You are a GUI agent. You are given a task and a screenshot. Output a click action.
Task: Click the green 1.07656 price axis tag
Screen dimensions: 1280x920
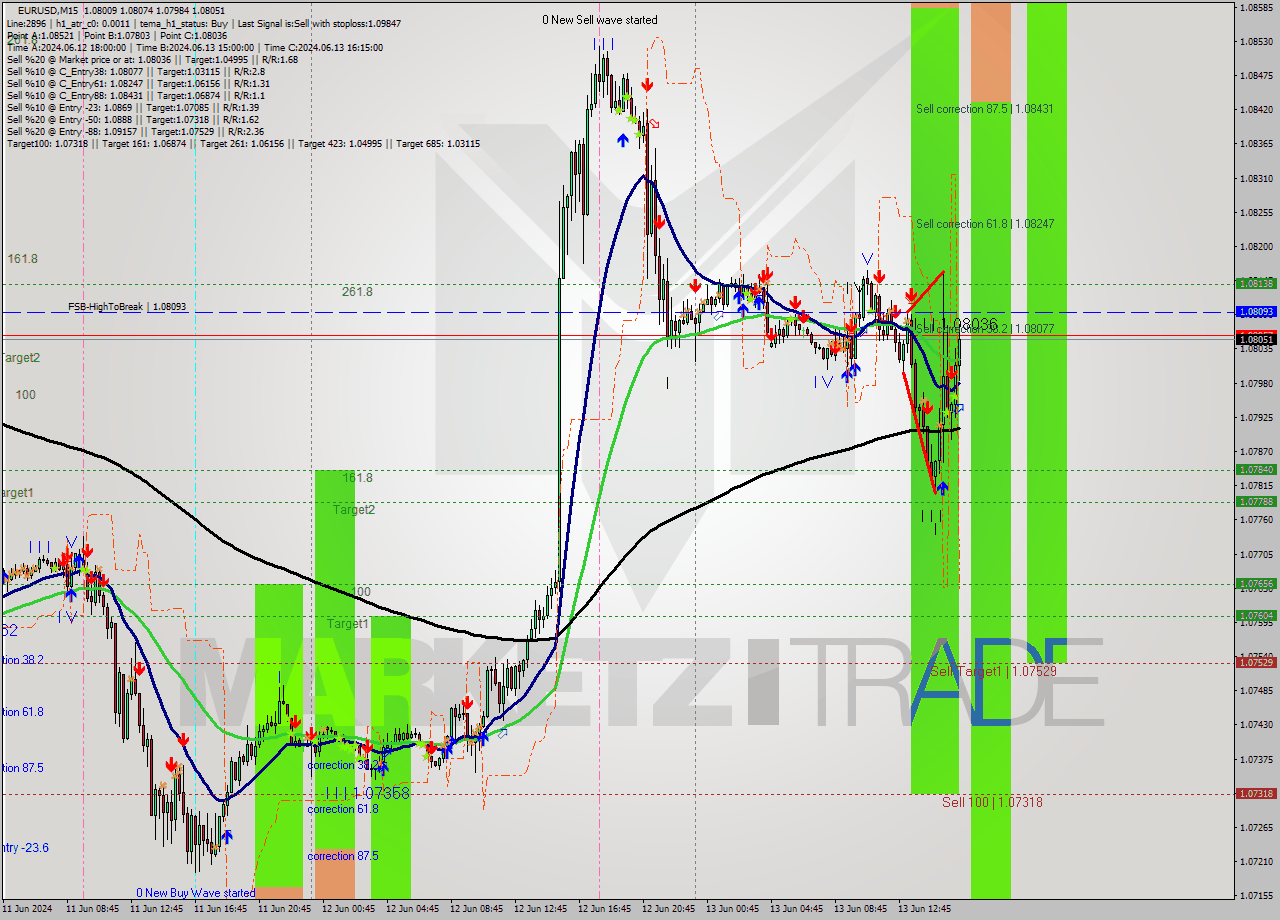[1256, 583]
